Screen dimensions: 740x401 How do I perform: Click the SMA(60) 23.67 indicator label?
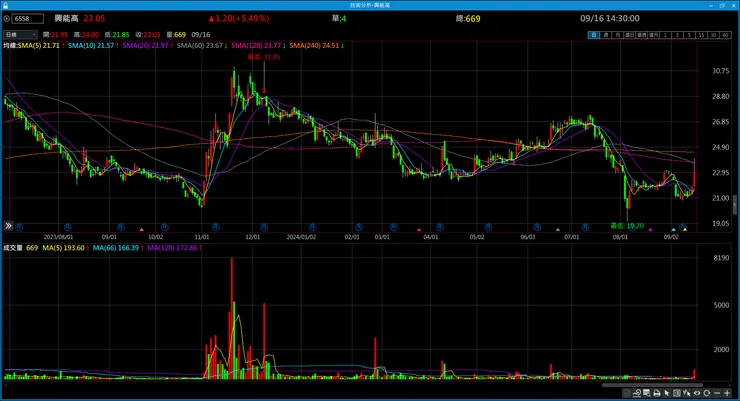point(200,46)
